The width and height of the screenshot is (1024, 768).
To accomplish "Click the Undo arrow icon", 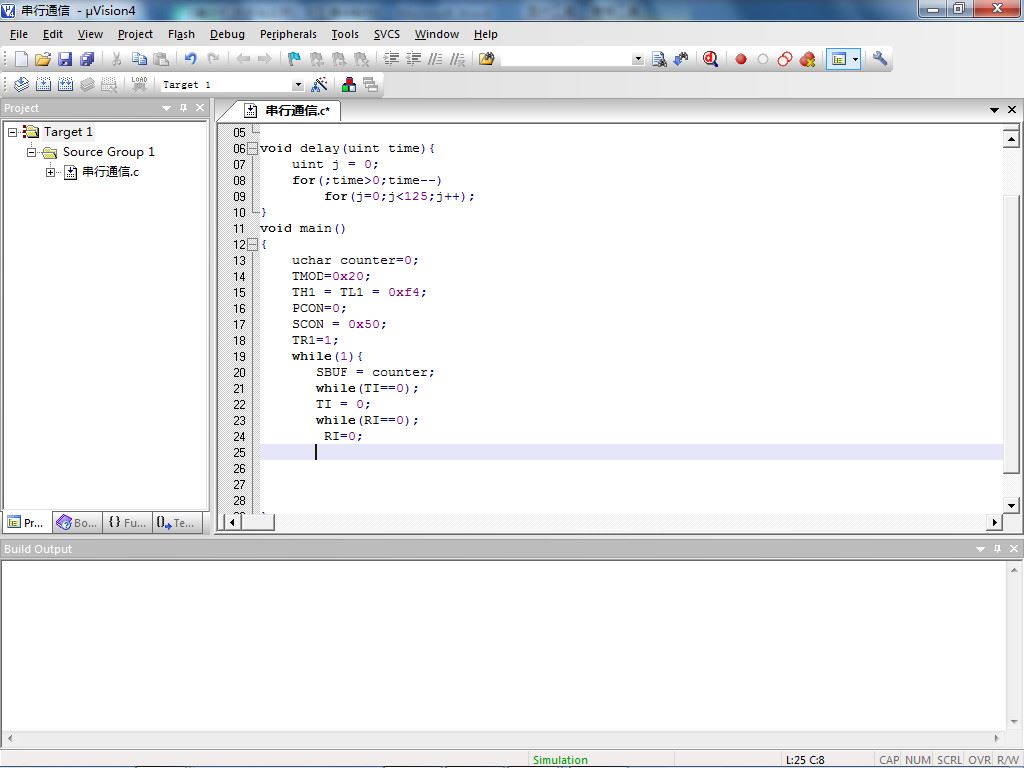I will click(190, 59).
